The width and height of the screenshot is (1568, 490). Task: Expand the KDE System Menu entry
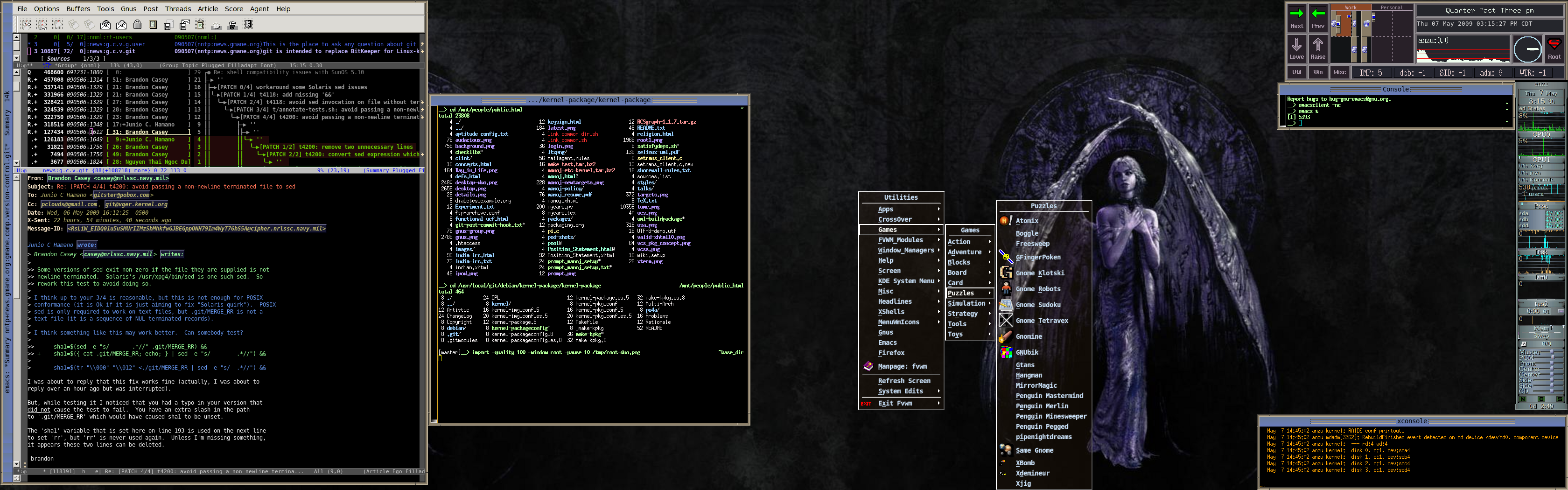[x=902, y=281]
